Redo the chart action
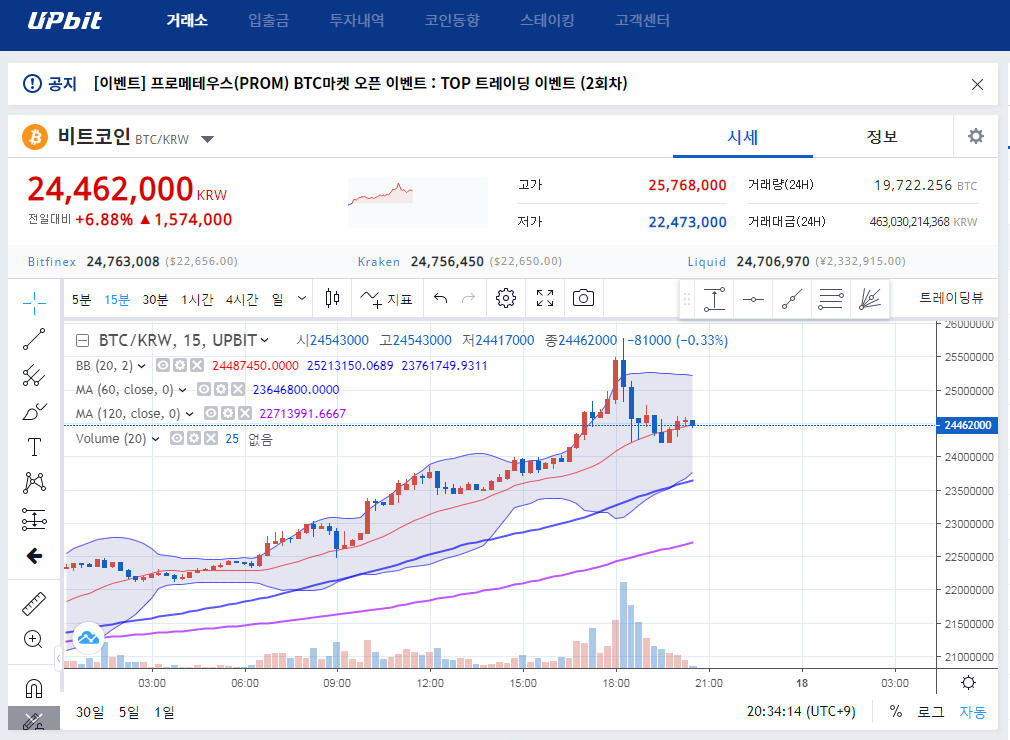 pos(469,298)
